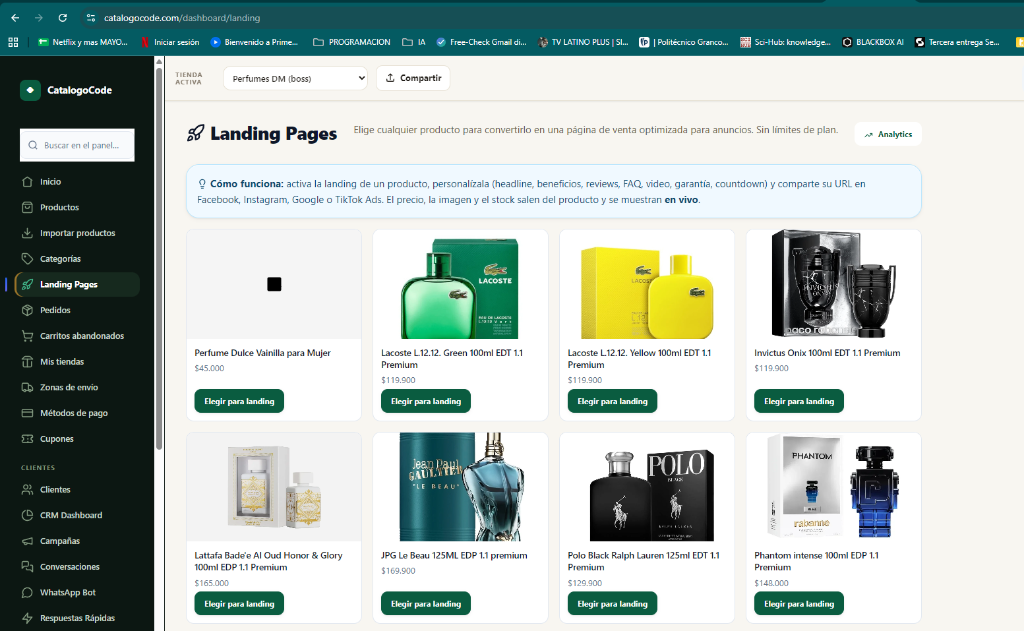Click the Clientes people icon

point(27,489)
